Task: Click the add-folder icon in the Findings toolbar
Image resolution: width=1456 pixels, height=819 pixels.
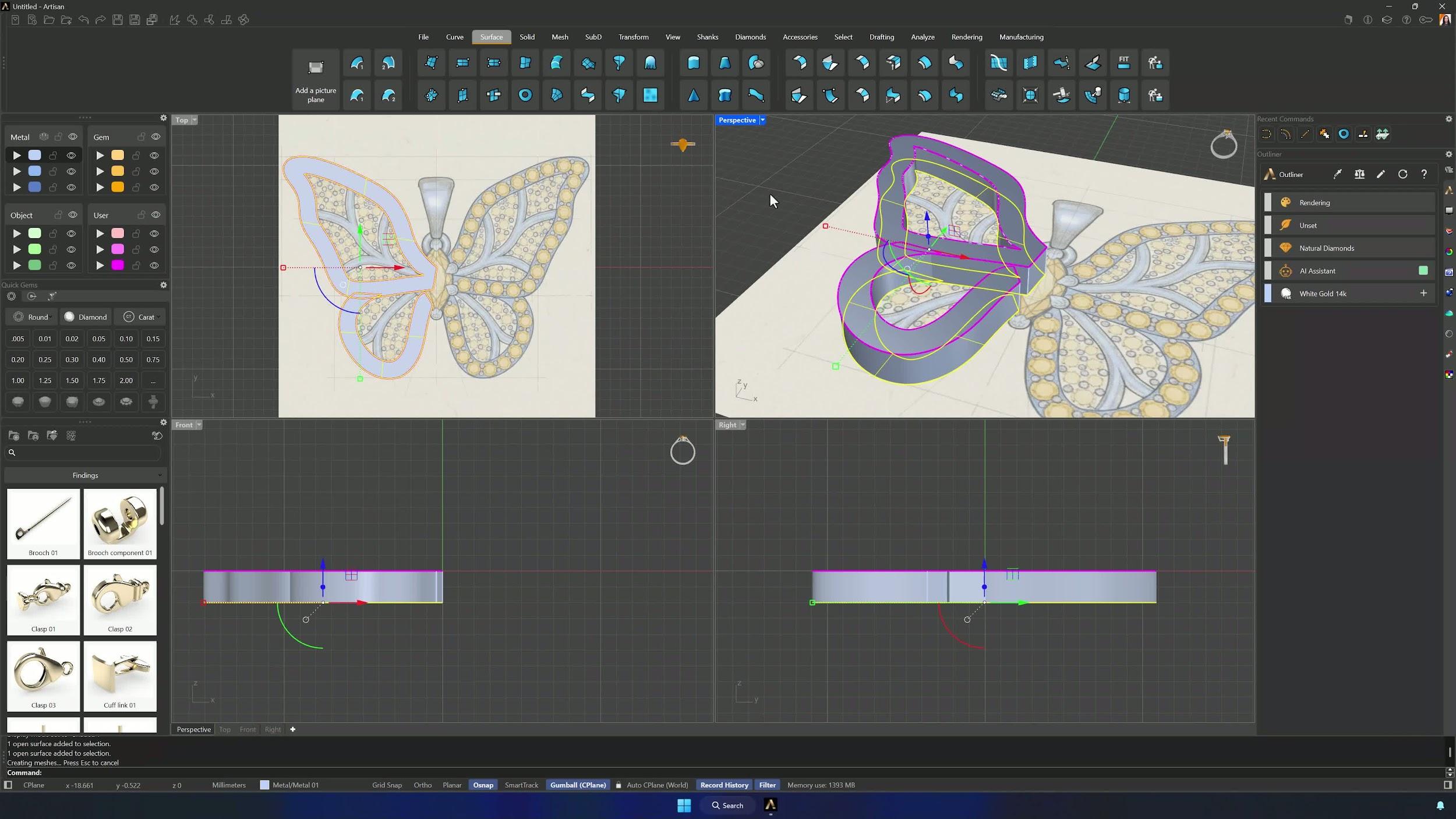Action: [14, 436]
